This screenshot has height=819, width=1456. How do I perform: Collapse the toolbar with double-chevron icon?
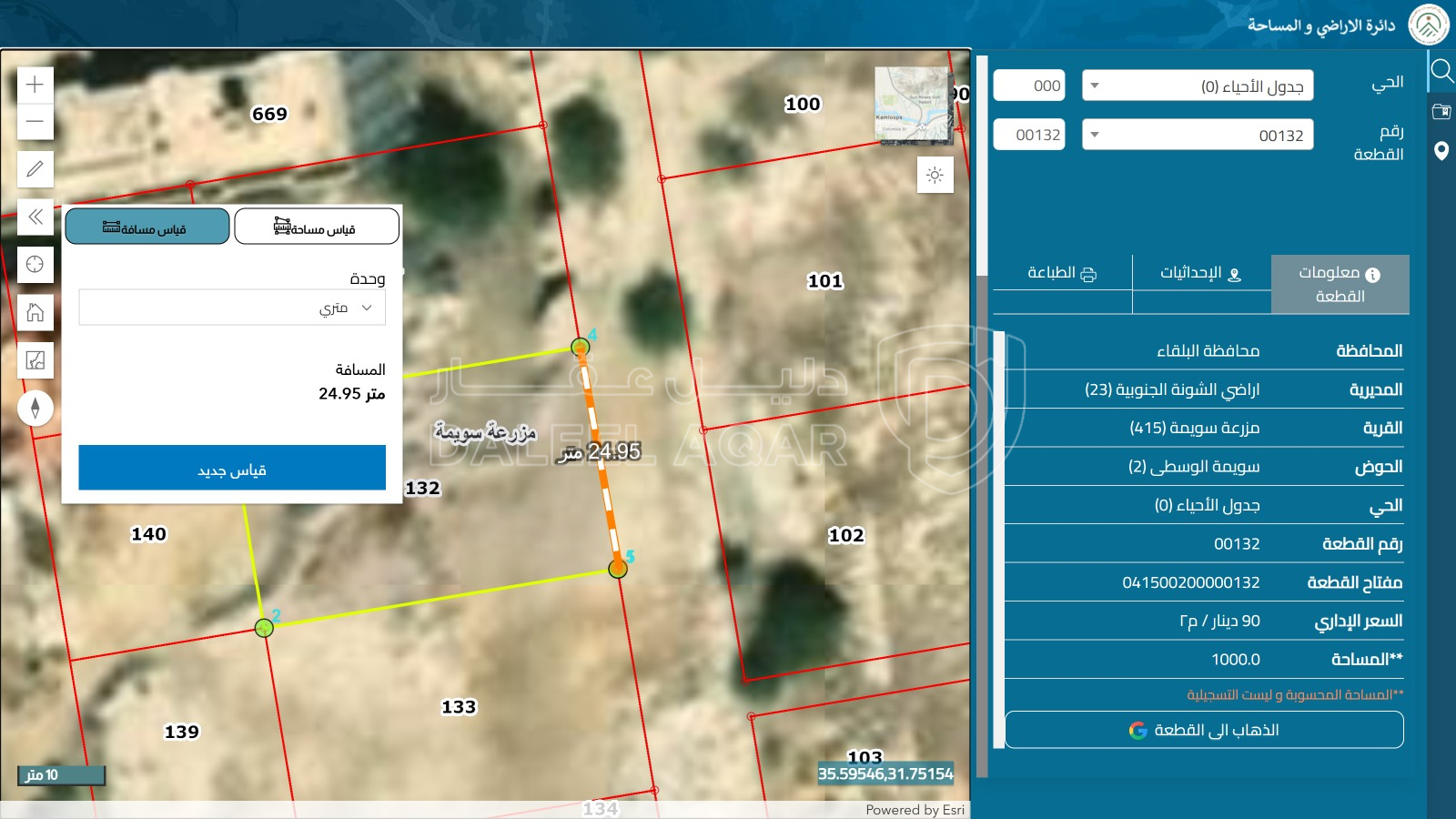(35, 217)
